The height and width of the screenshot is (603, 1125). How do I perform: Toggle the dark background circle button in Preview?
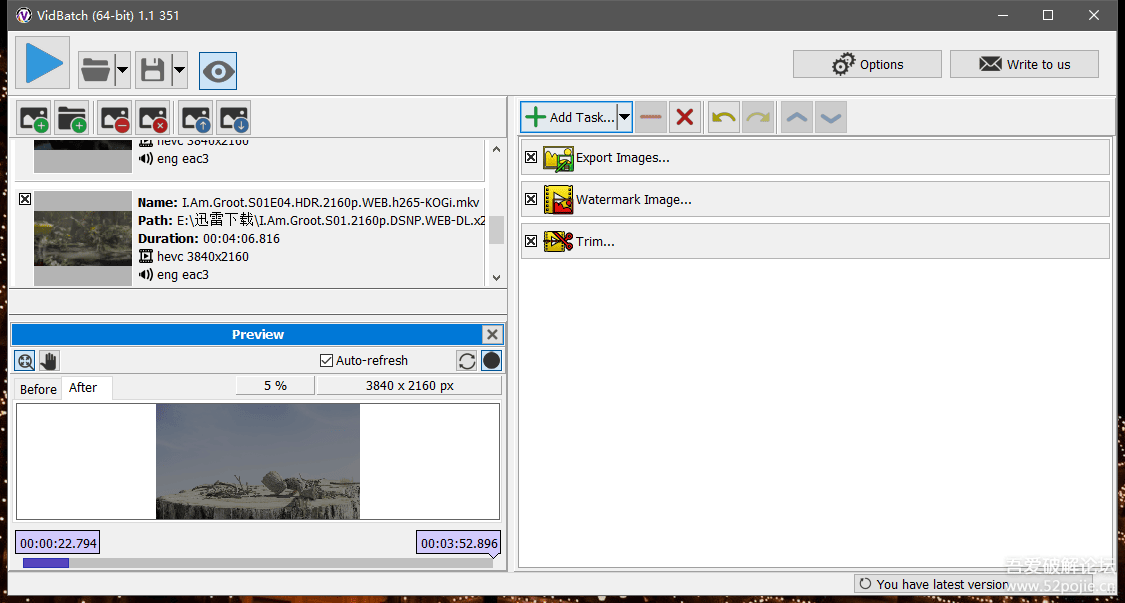tap(491, 360)
